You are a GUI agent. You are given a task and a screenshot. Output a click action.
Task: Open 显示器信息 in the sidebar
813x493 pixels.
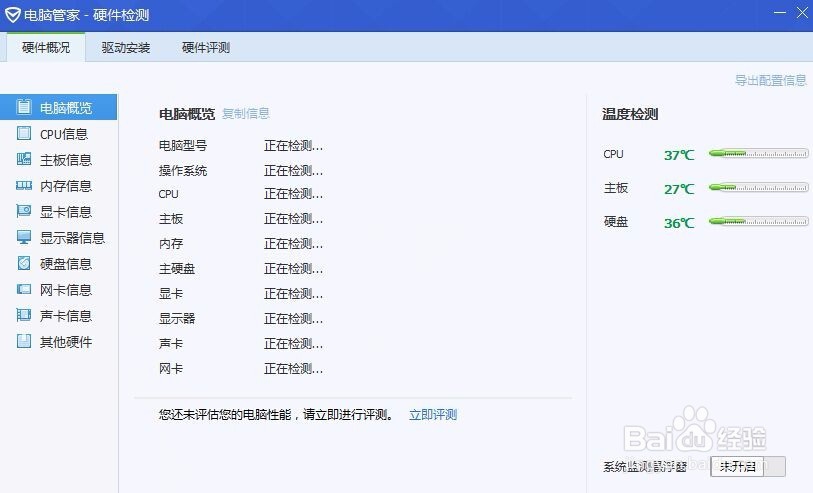click(58, 237)
